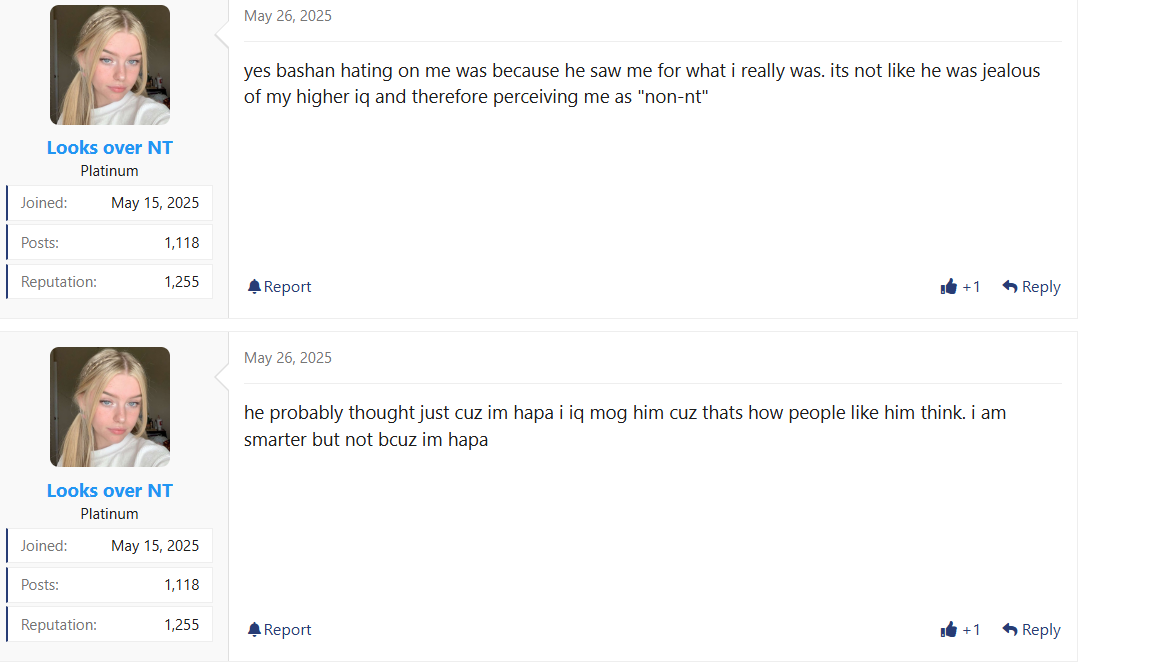Click the reply arrow icon on first post
Image resolution: width=1151 pixels, height=669 pixels.
(1010, 287)
